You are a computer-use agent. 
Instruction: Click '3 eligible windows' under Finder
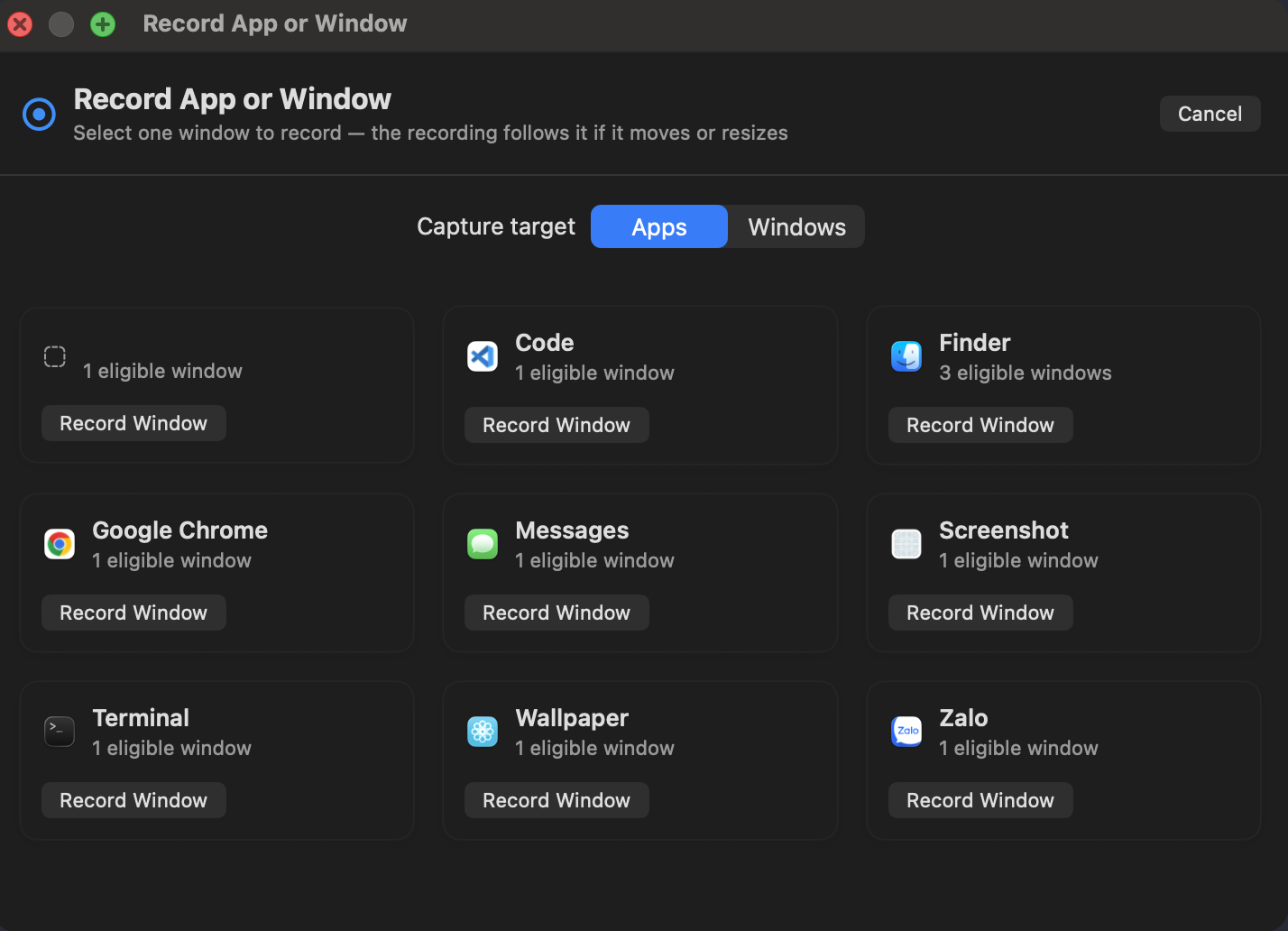pos(1025,373)
